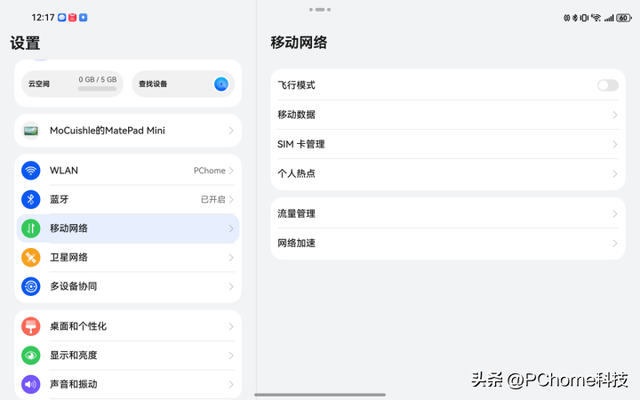Click the orange 卫星网络 satellite icon
640x400 pixels.
coord(31,258)
